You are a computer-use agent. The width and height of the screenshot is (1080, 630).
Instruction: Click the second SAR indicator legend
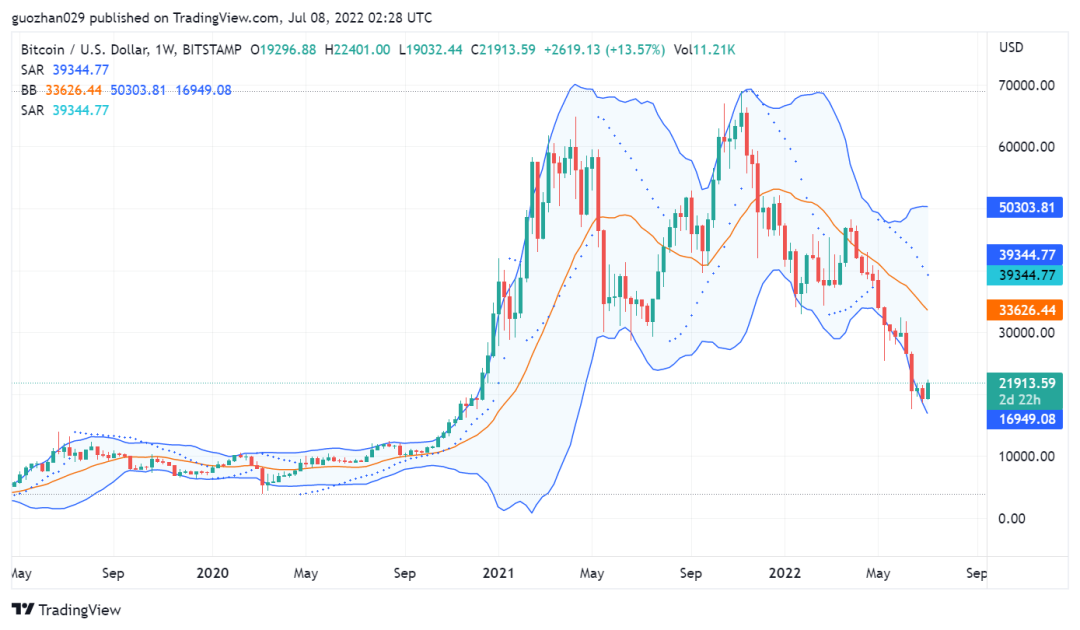(x=65, y=110)
